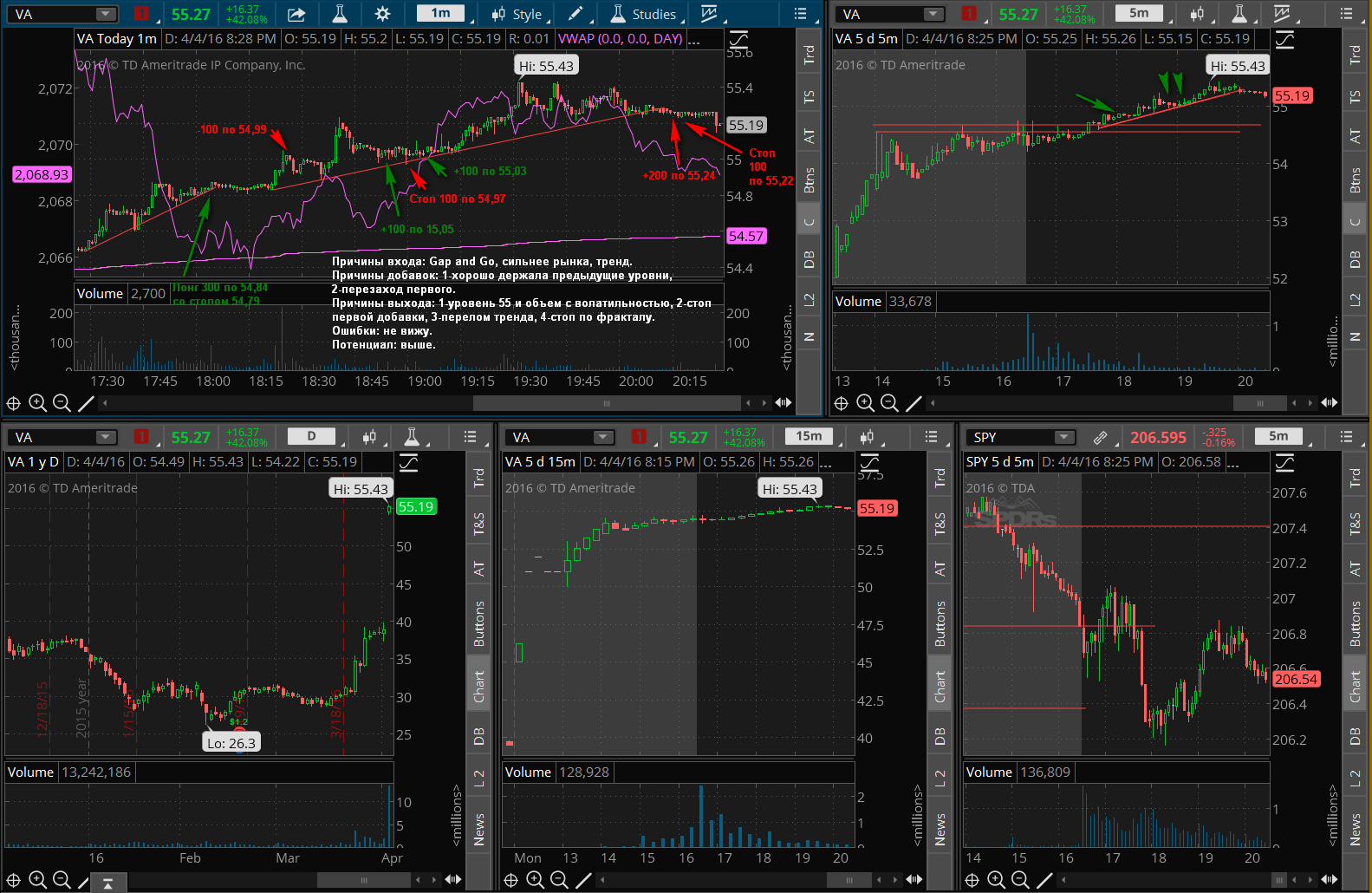The image size is (1372, 893).
Task: Click the red clipboard link in VA 15m panel
Action: click(639, 437)
